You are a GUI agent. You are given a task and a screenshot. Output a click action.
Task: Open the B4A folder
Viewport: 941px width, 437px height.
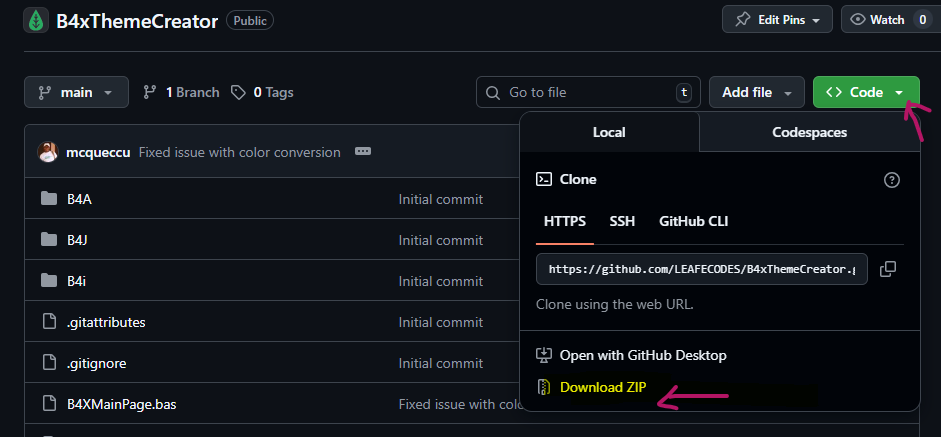point(79,199)
